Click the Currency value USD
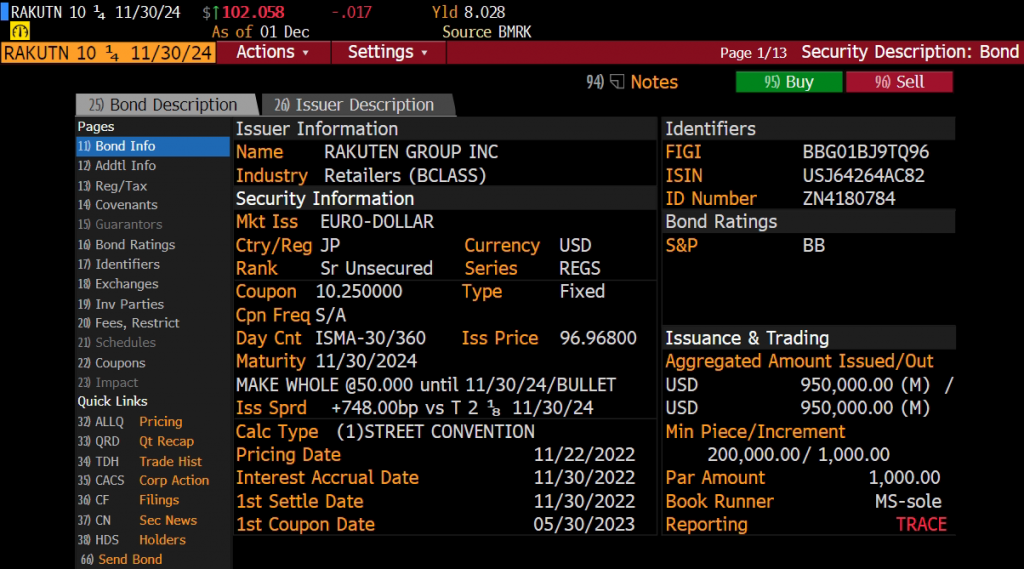Screen dimensions: 1024x569 [575, 246]
